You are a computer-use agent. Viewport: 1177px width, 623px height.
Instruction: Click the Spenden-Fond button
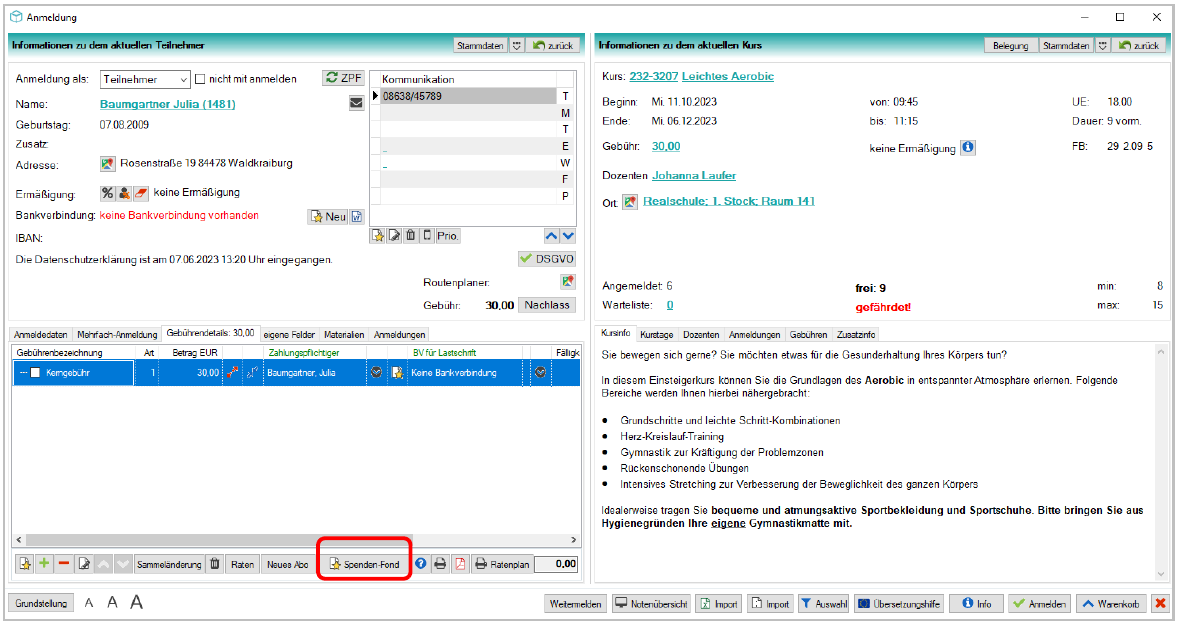tap(365, 564)
